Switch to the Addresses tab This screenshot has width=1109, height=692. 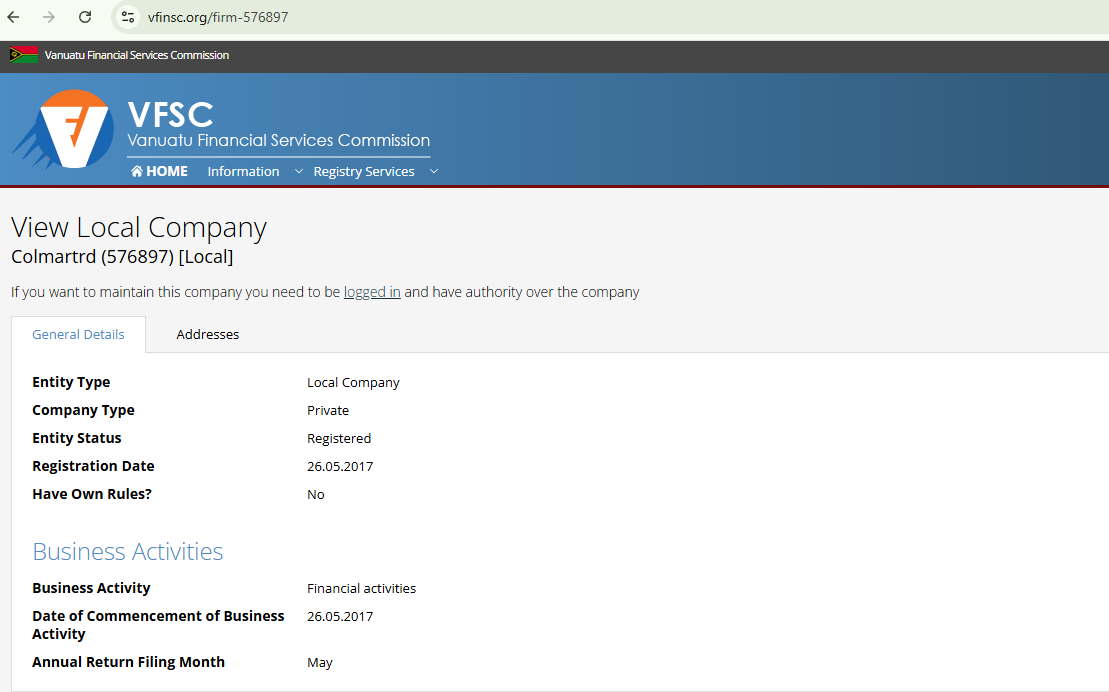[x=207, y=334]
